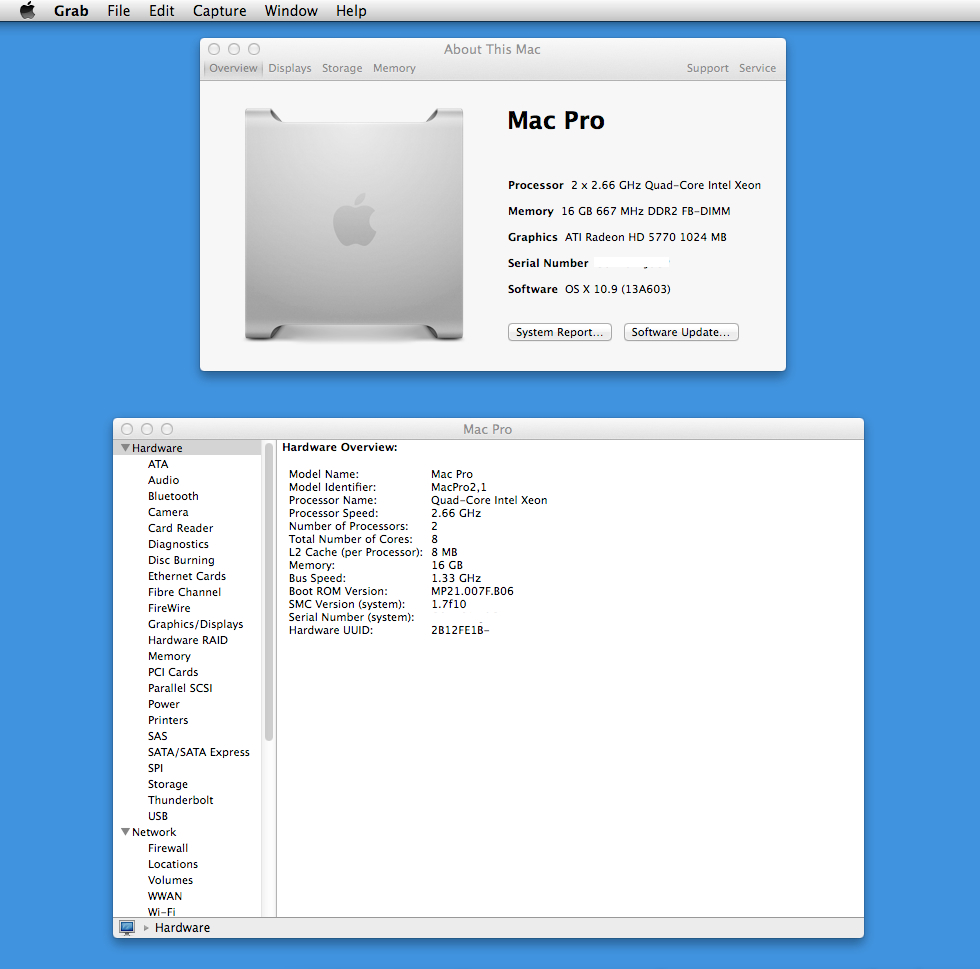Select Parallel SCSI in the sidebar
Screen dimensions: 980x969
click(x=180, y=688)
